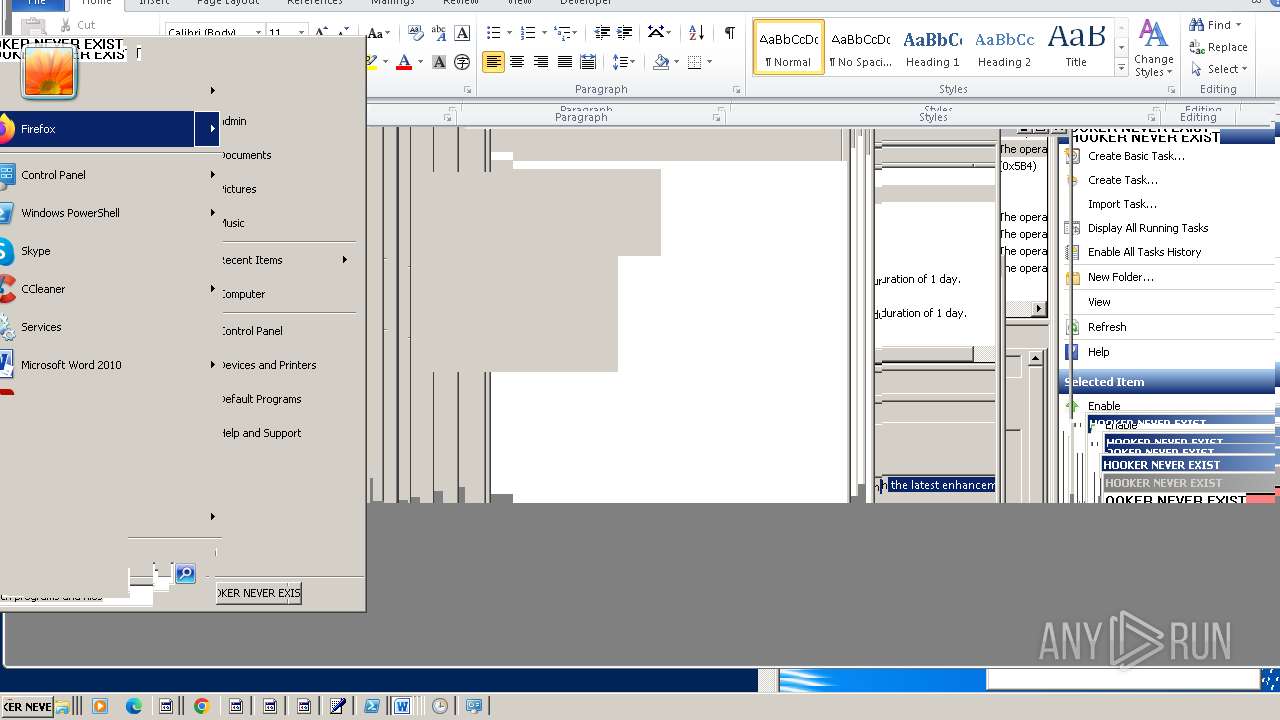The height and width of the screenshot is (720, 1280).
Task: Click the Skype icon in Start menu
Action: point(6,251)
